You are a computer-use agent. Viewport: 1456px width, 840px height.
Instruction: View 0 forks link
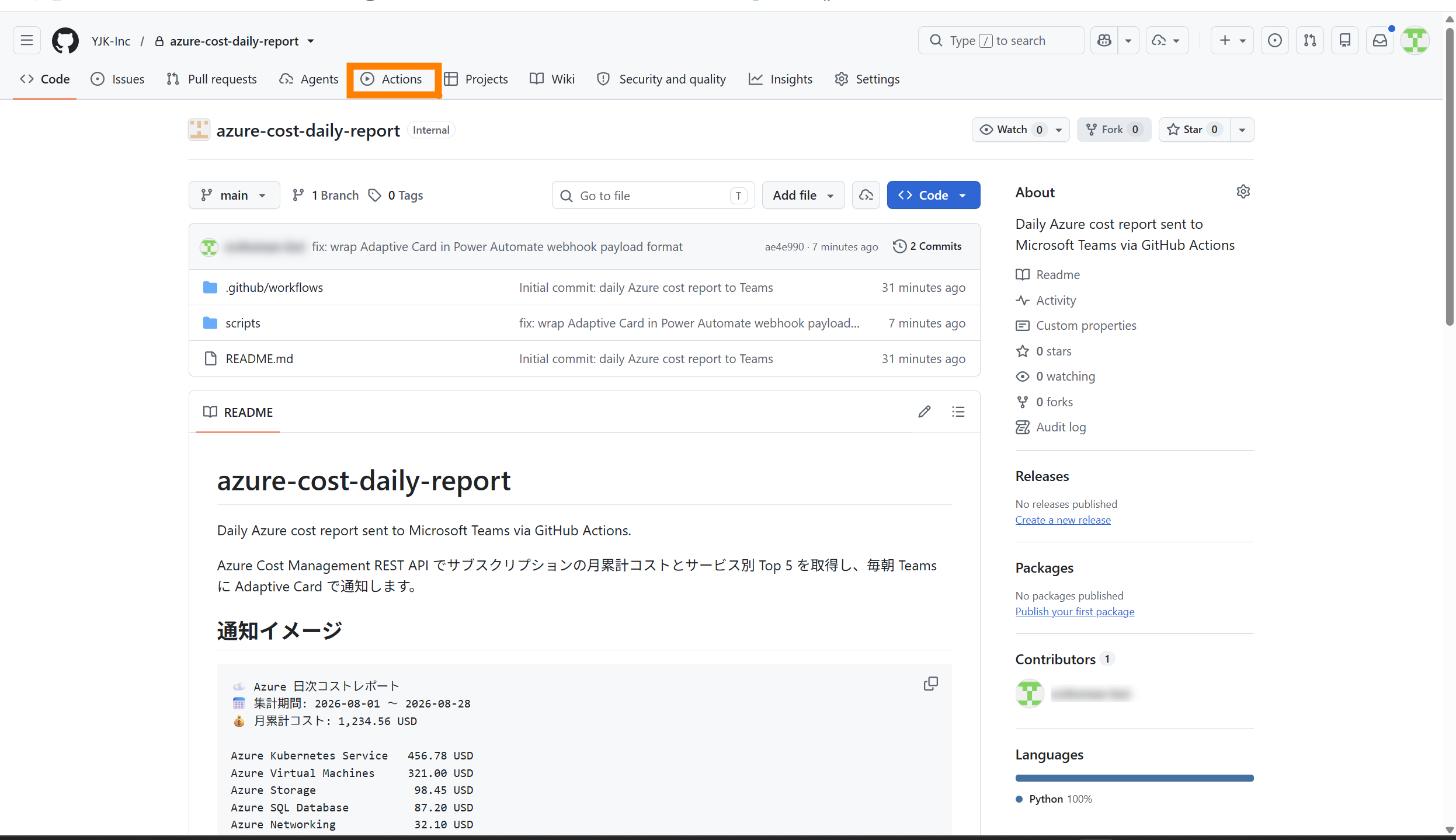pos(1044,402)
